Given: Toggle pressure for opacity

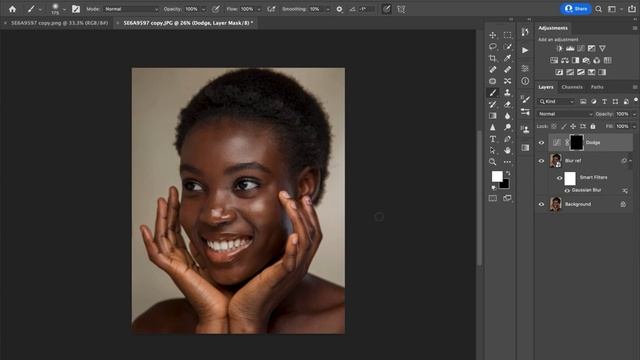Looking at the screenshot, I should coord(216,9).
